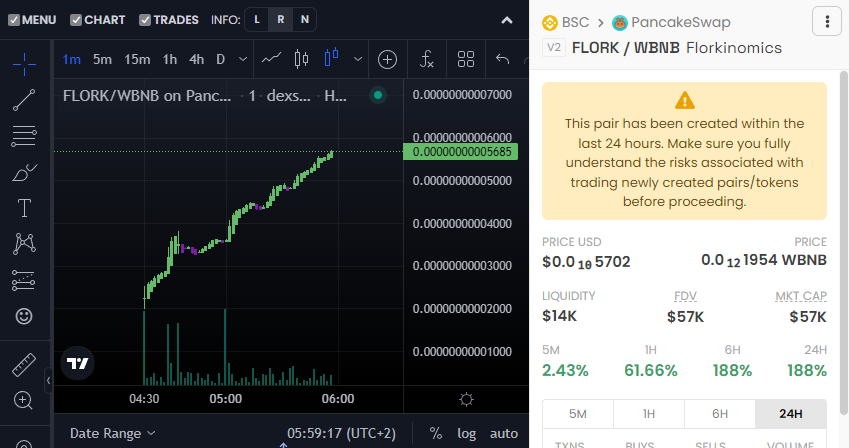Add a compare symbol with plus icon

pos(387,59)
